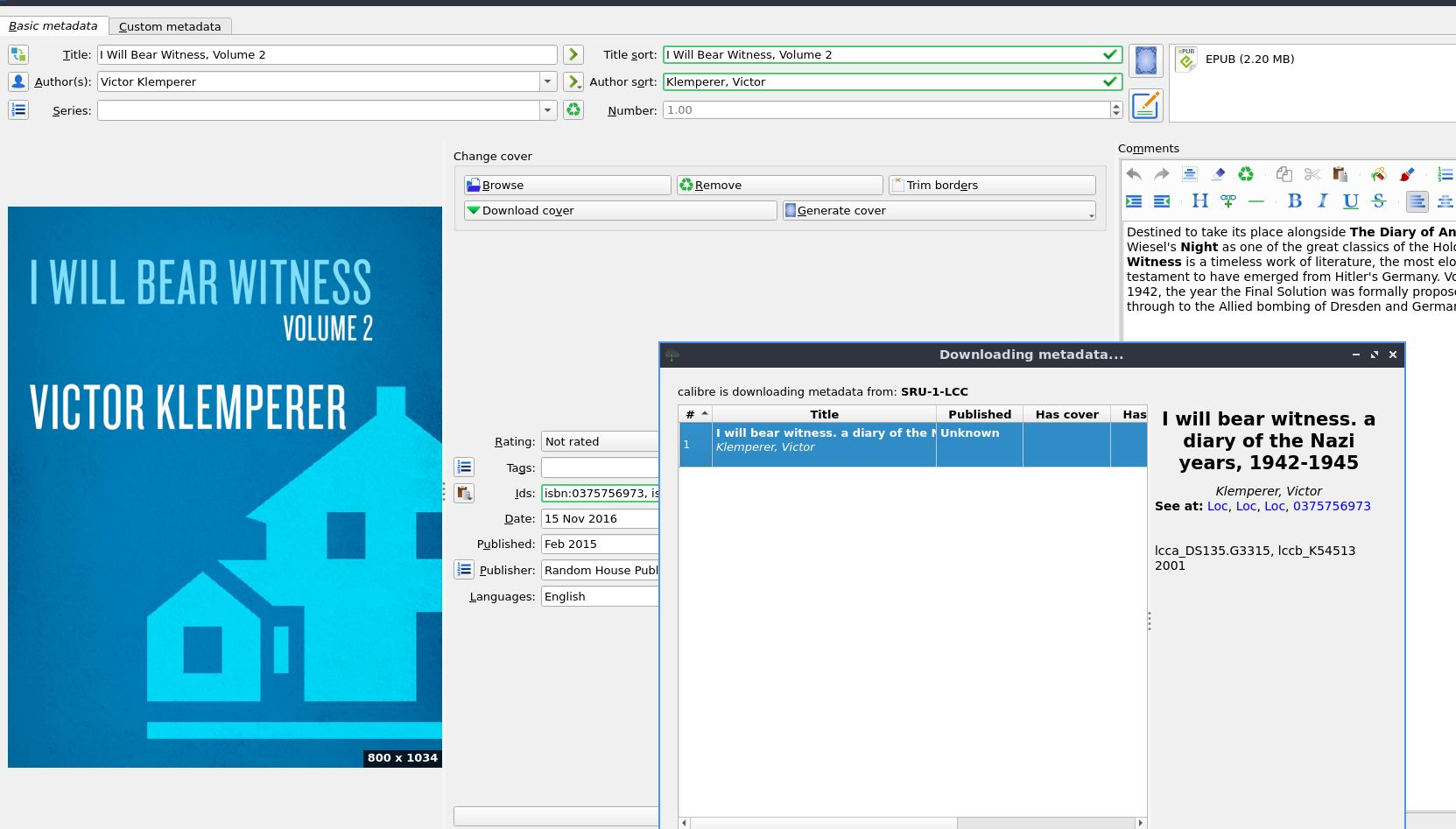This screenshot has height=829, width=1456.
Task: Switch to the Custom metadata tab
Action: [x=170, y=26]
